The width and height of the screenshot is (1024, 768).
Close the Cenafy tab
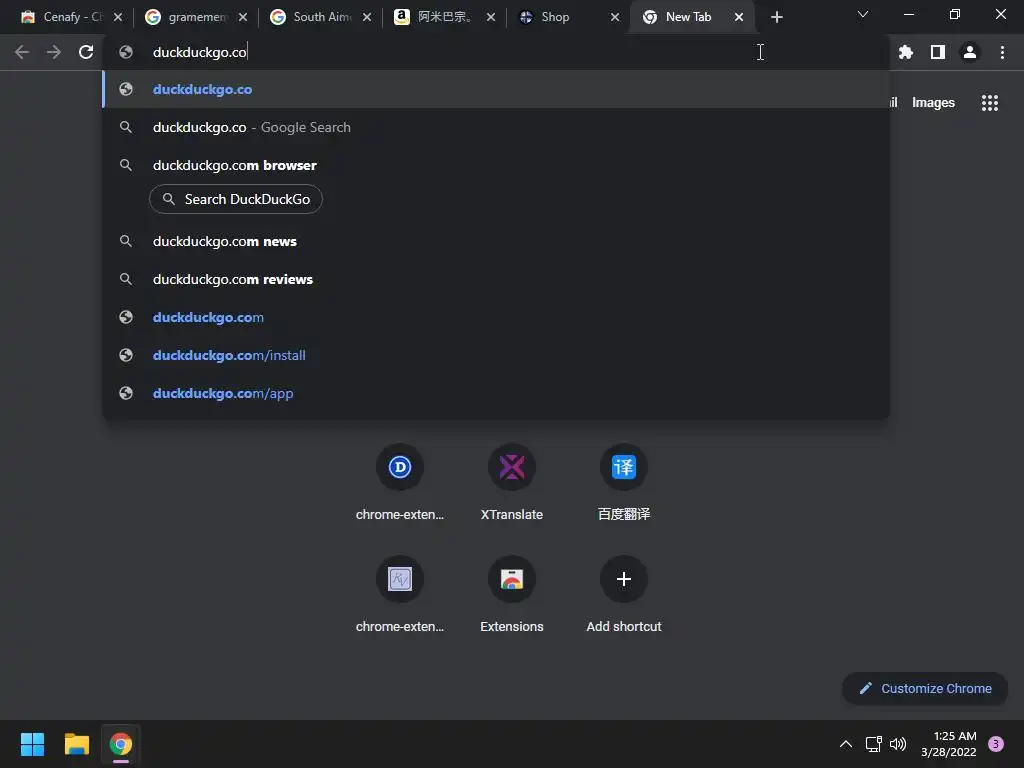click(118, 17)
